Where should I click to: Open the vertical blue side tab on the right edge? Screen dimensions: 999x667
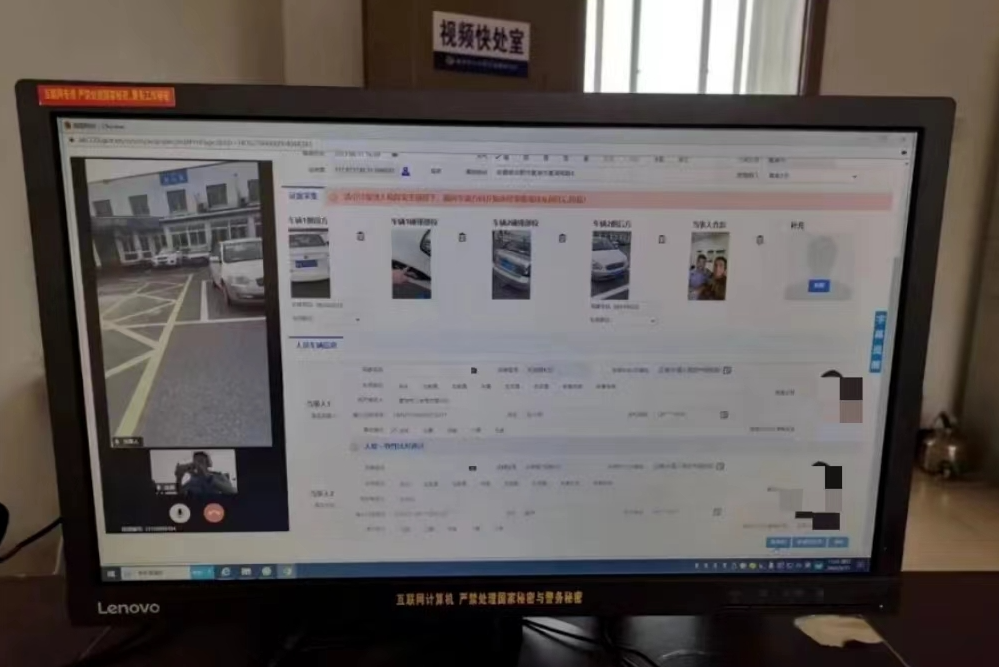[879, 341]
